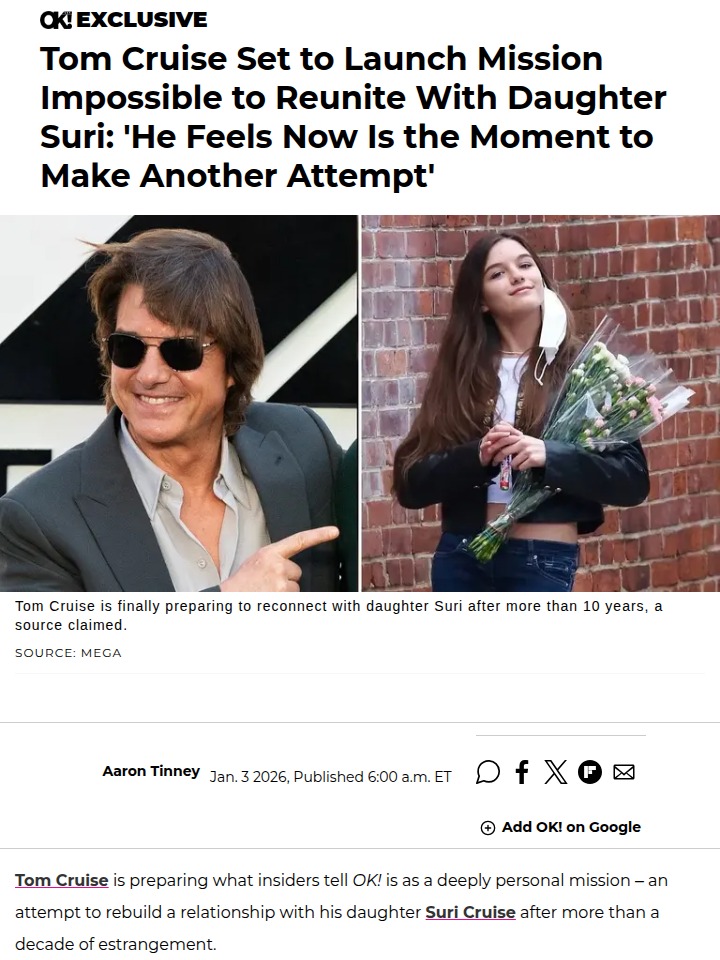Click the SOURCE: MEGA credit line
This screenshot has width=720, height=960.
[68, 653]
